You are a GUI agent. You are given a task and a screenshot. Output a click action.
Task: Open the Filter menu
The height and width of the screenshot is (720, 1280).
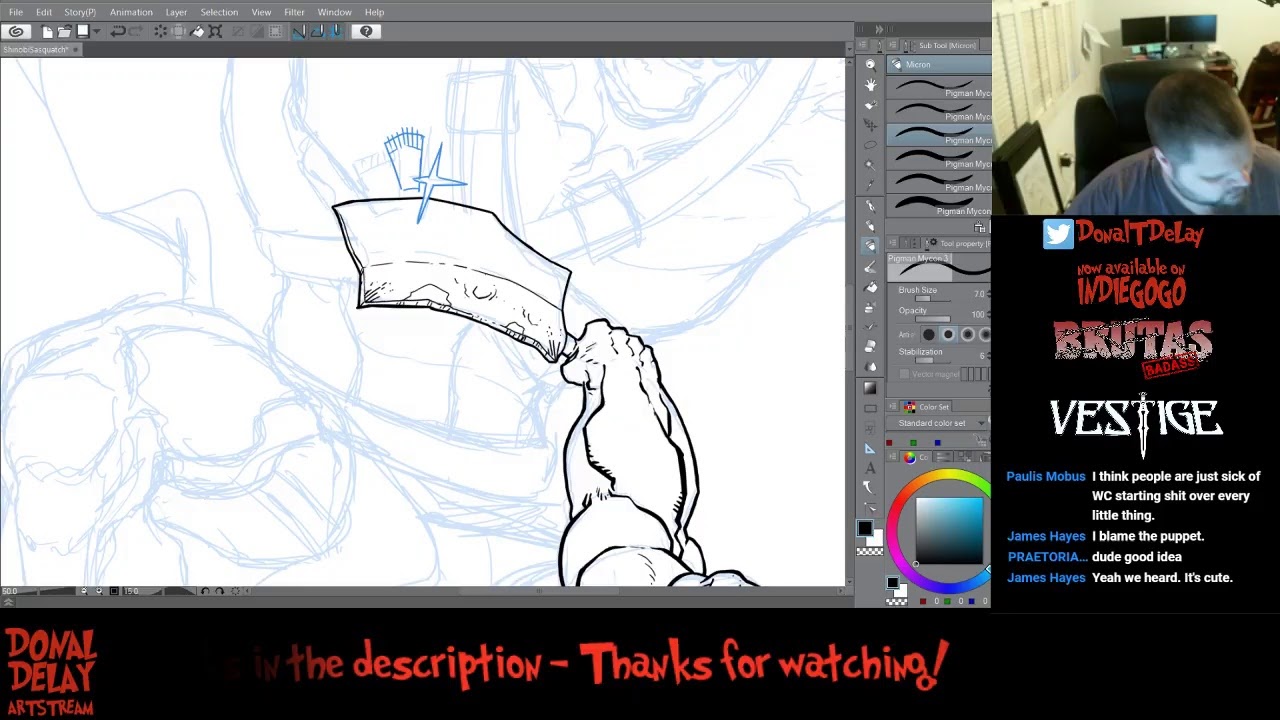click(294, 12)
